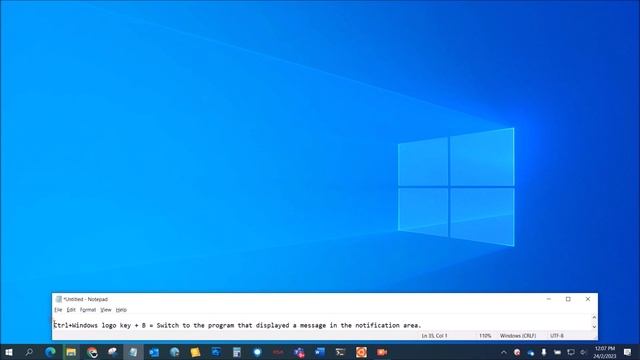Open Outlook from the taskbar
This screenshot has width=640, height=360.
coord(154,352)
